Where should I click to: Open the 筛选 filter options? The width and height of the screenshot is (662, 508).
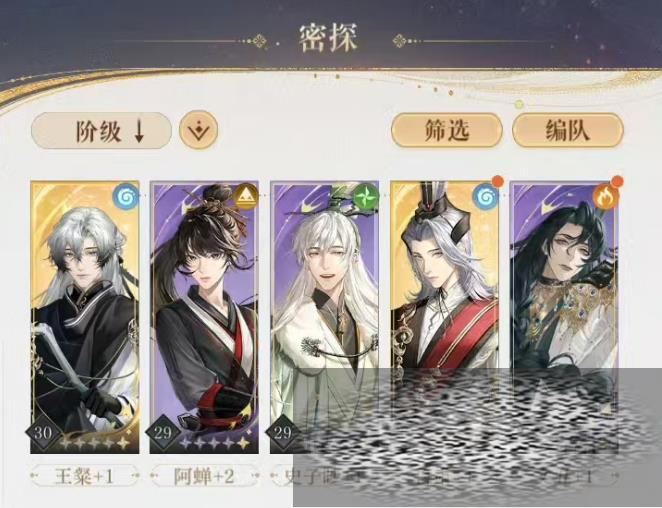pos(447,130)
